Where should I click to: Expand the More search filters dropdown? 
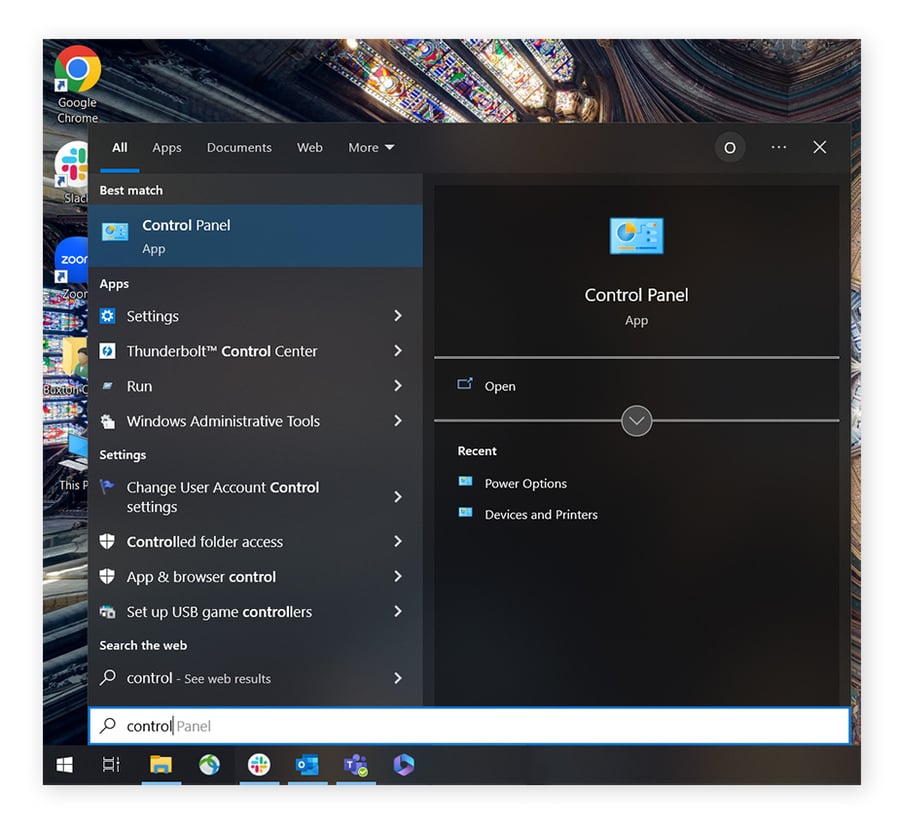pos(371,147)
